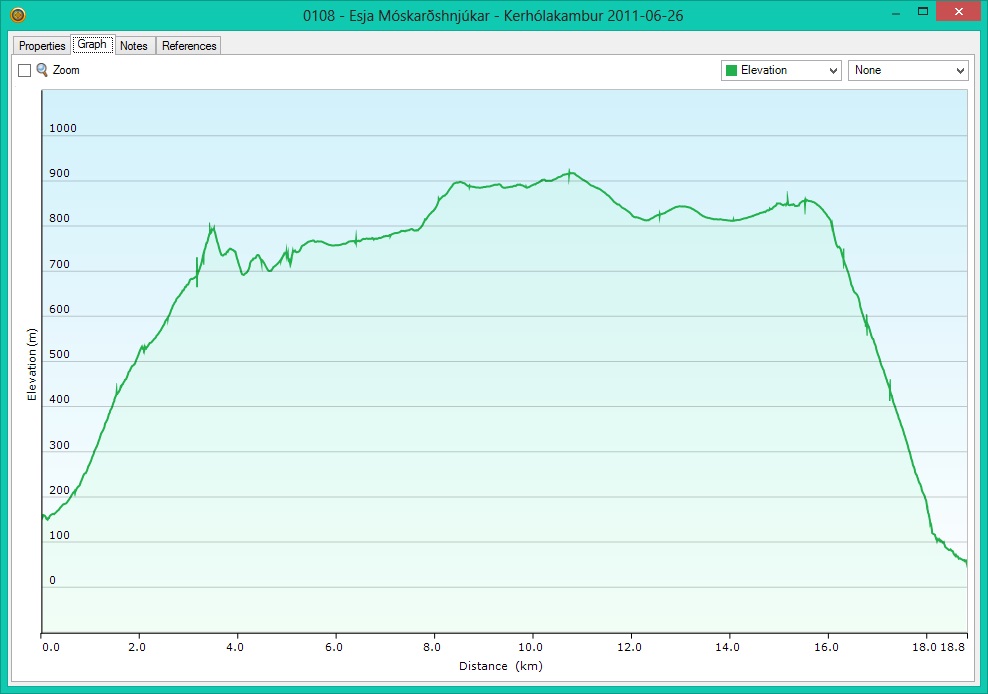The width and height of the screenshot is (988, 694).
Task: Click the 14.0 distance axis label
Action: click(x=727, y=647)
